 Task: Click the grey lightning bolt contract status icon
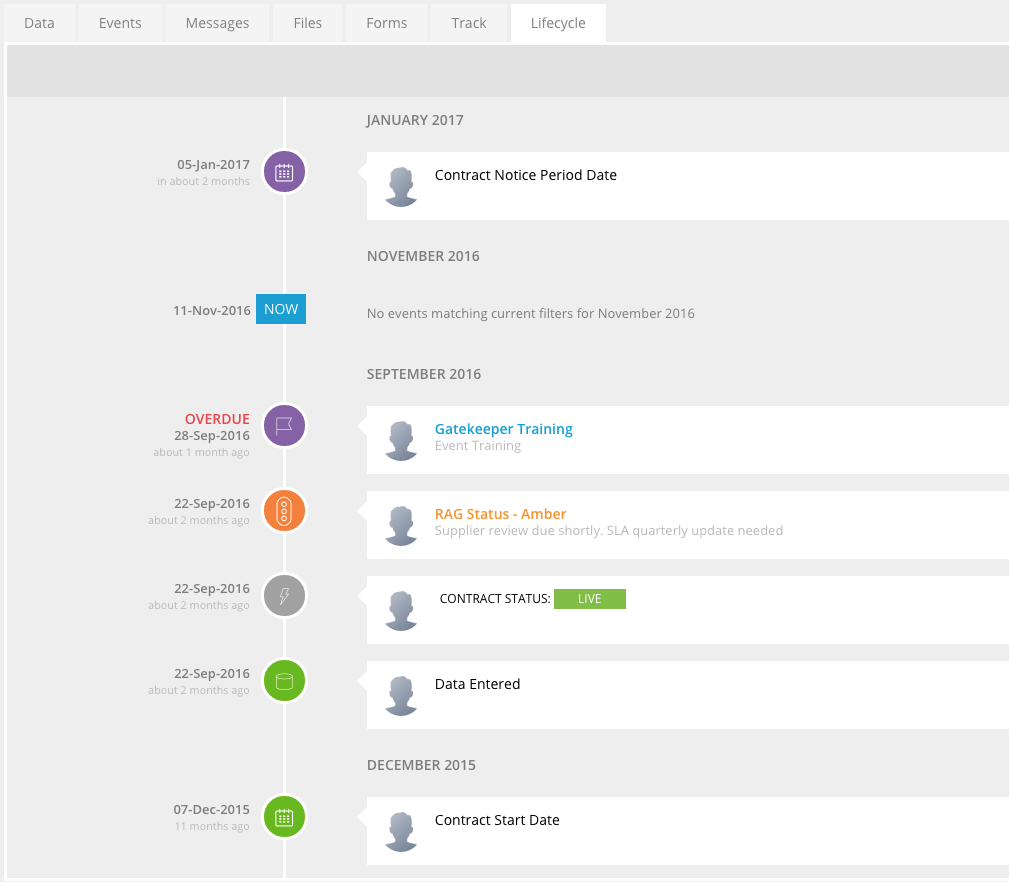(x=284, y=596)
